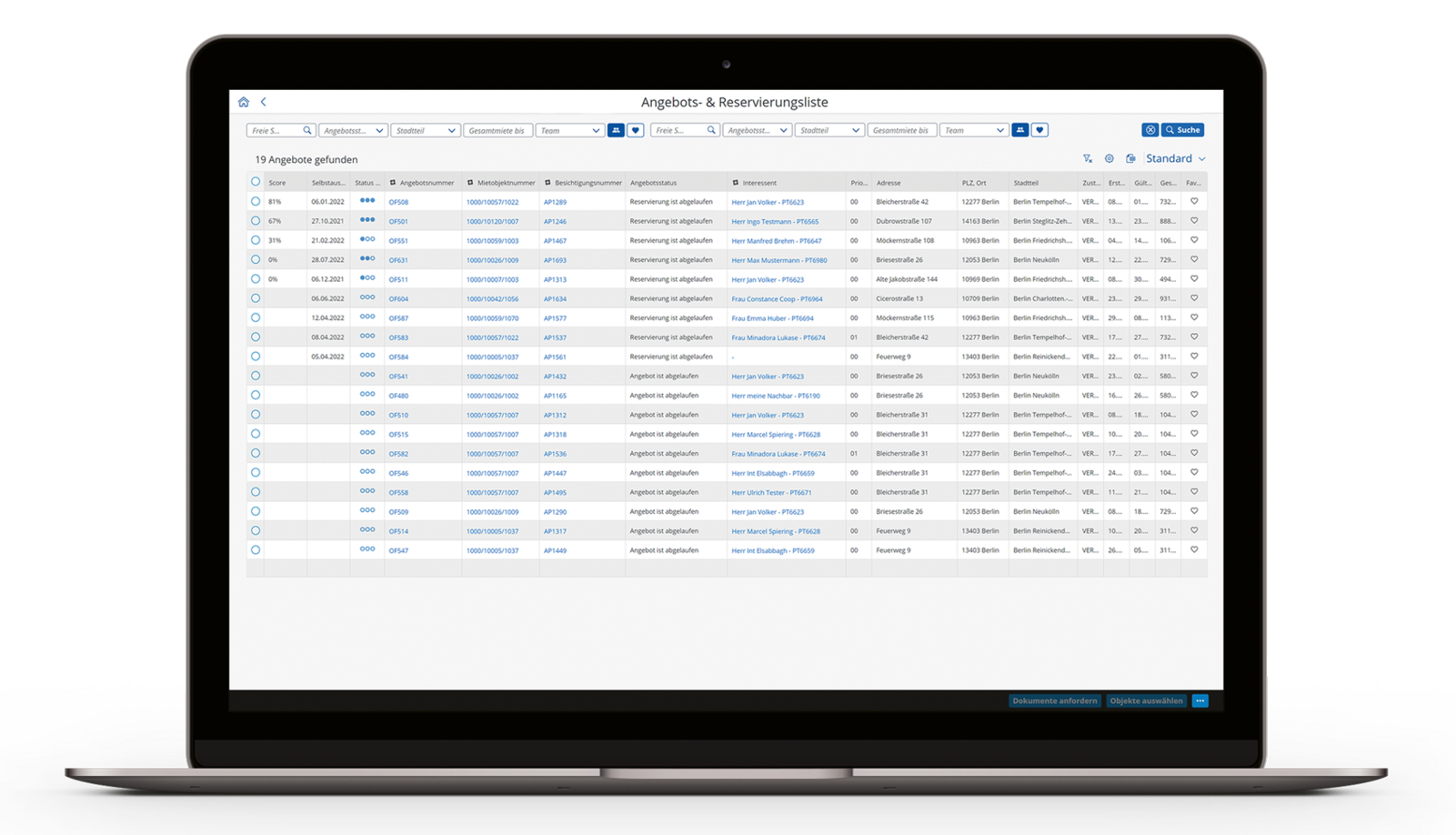Screen dimensions: 1456x835
Task: Open the three-dot more actions button
Action: 1200,700
